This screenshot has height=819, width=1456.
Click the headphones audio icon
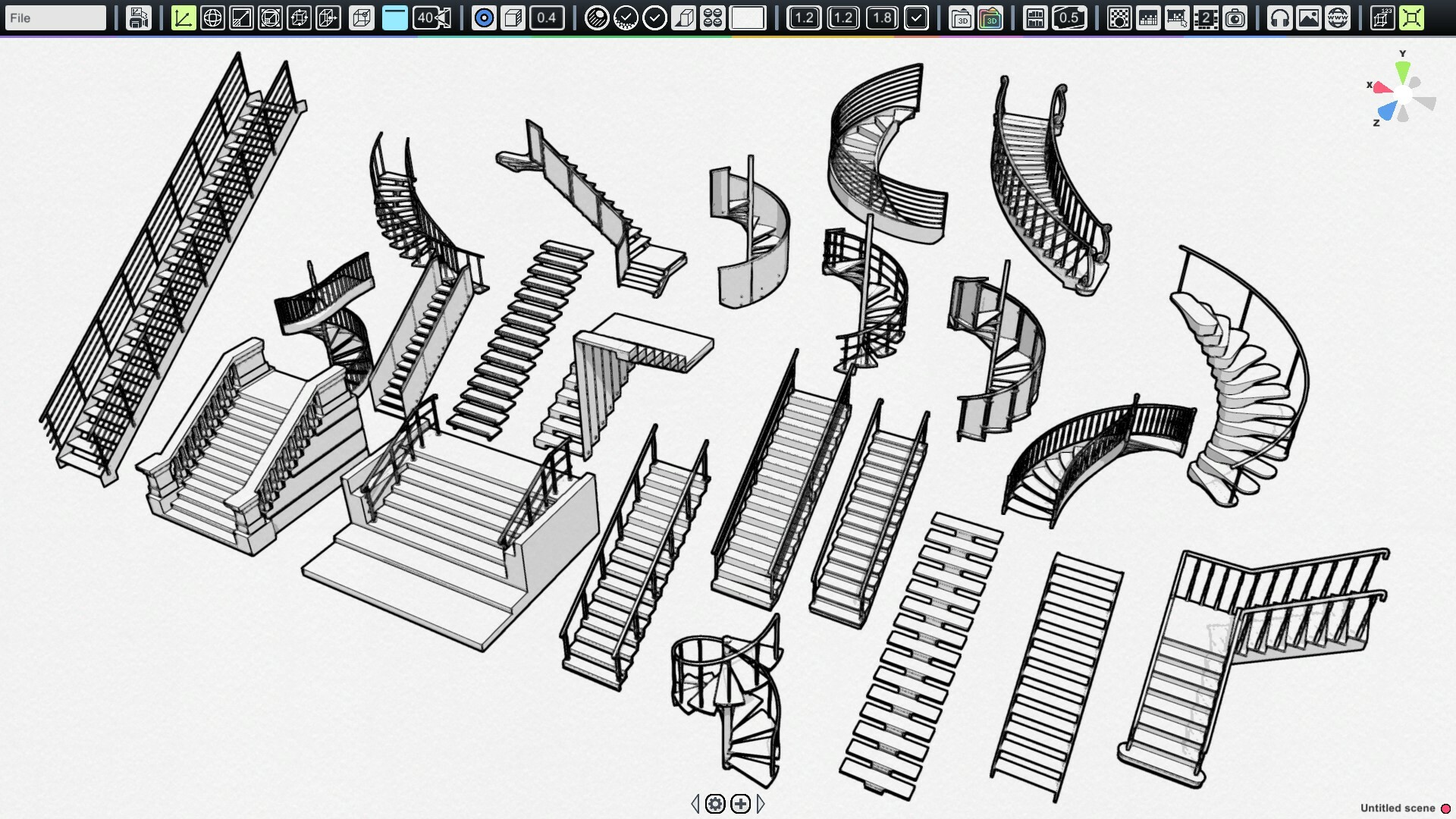pyautogui.click(x=1282, y=17)
